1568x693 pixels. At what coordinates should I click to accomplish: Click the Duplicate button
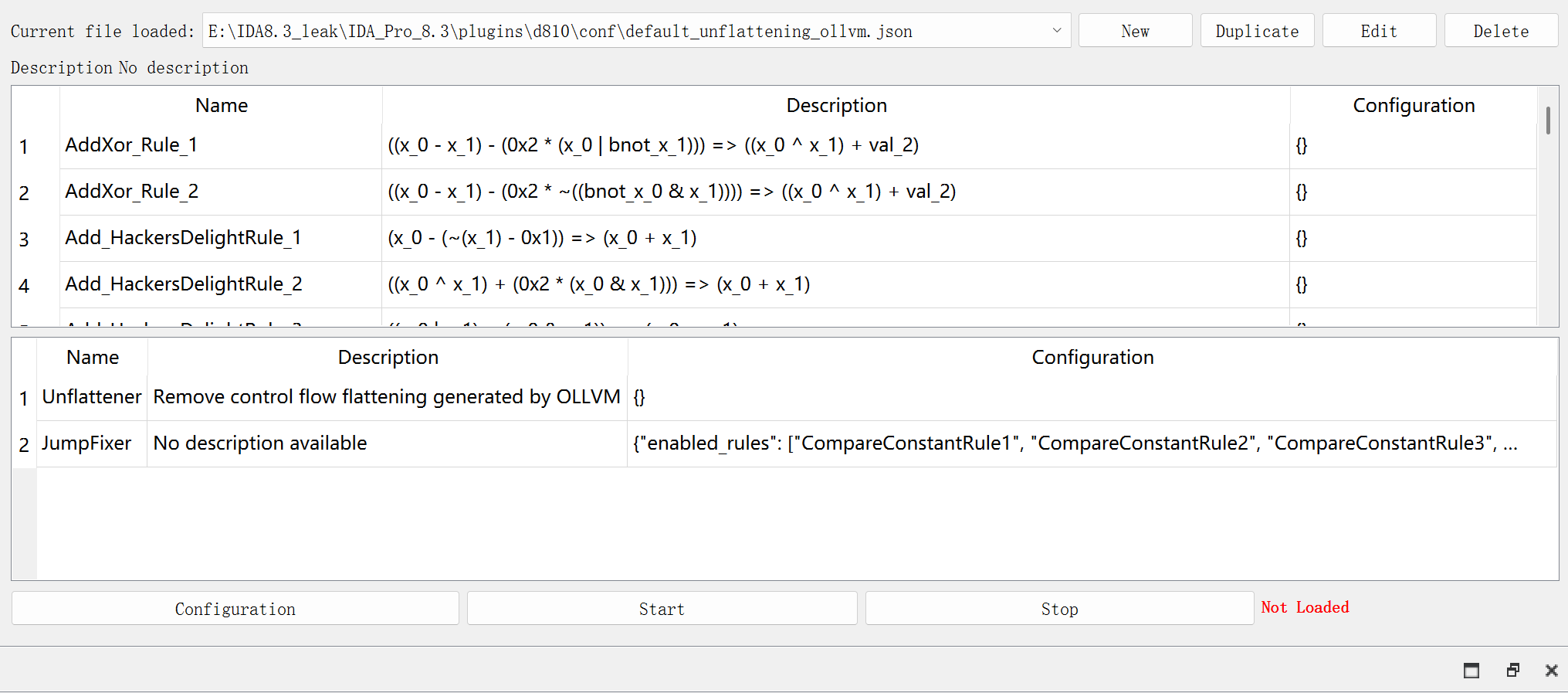pyautogui.click(x=1257, y=31)
